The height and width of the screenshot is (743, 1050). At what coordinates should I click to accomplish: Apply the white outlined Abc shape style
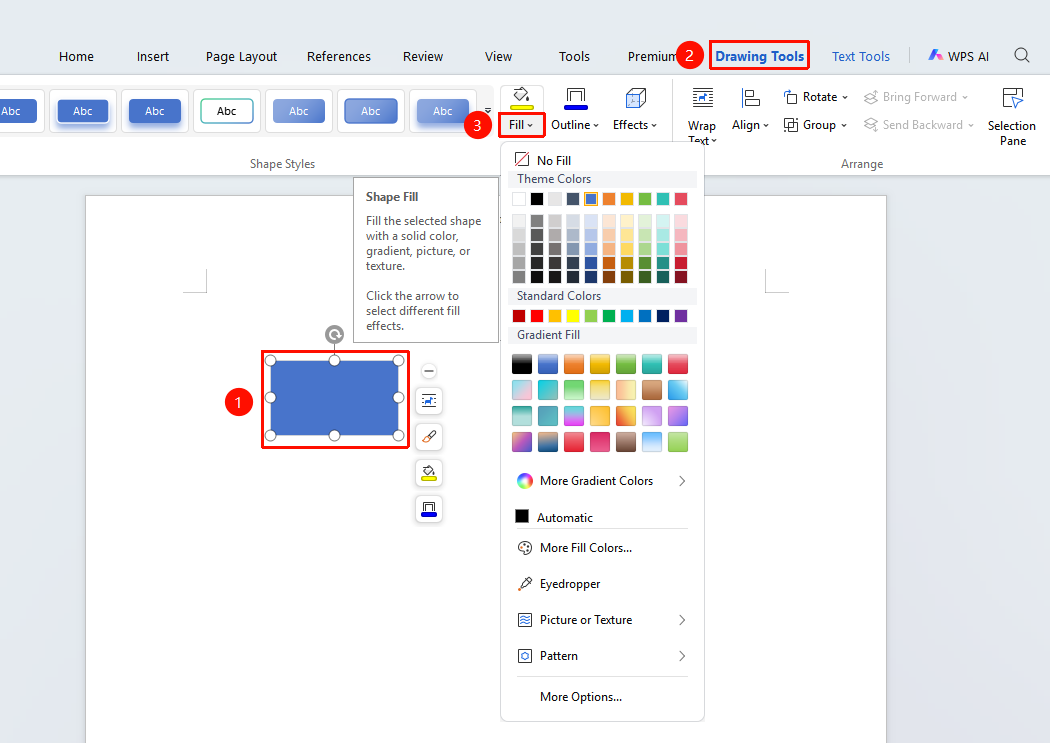226,111
